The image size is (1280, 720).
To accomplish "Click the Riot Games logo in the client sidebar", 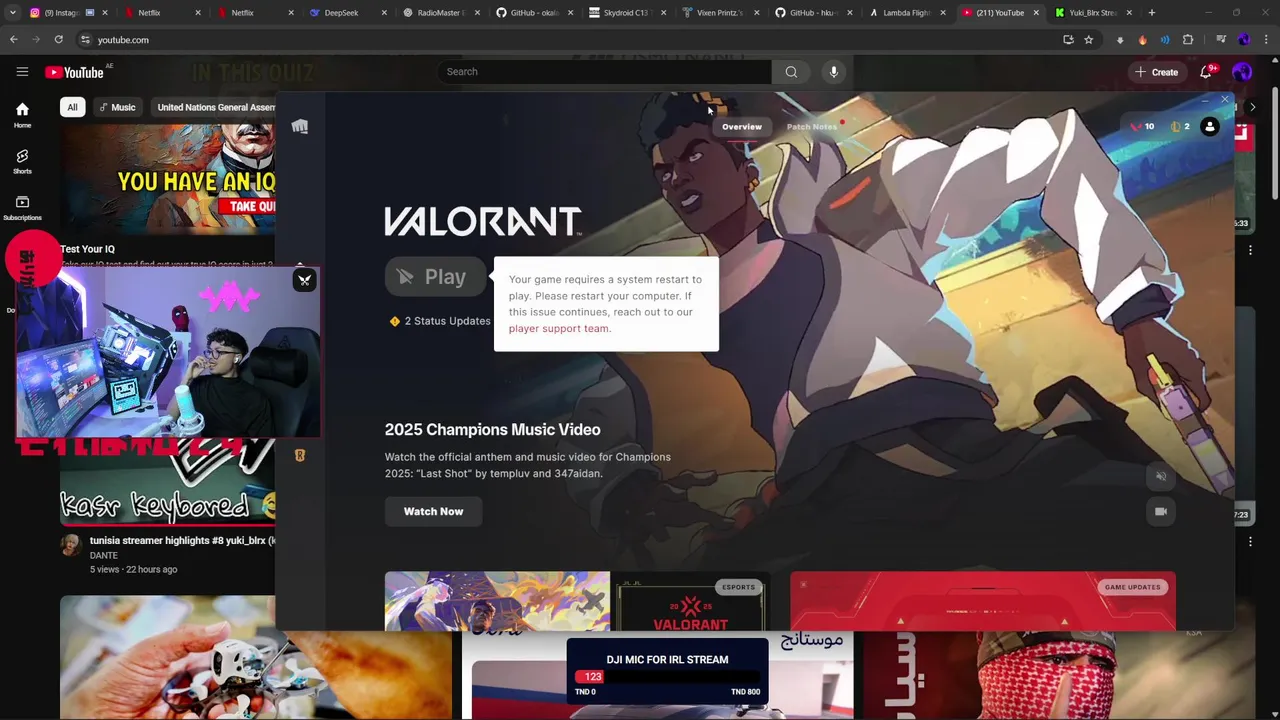I will click(x=300, y=126).
